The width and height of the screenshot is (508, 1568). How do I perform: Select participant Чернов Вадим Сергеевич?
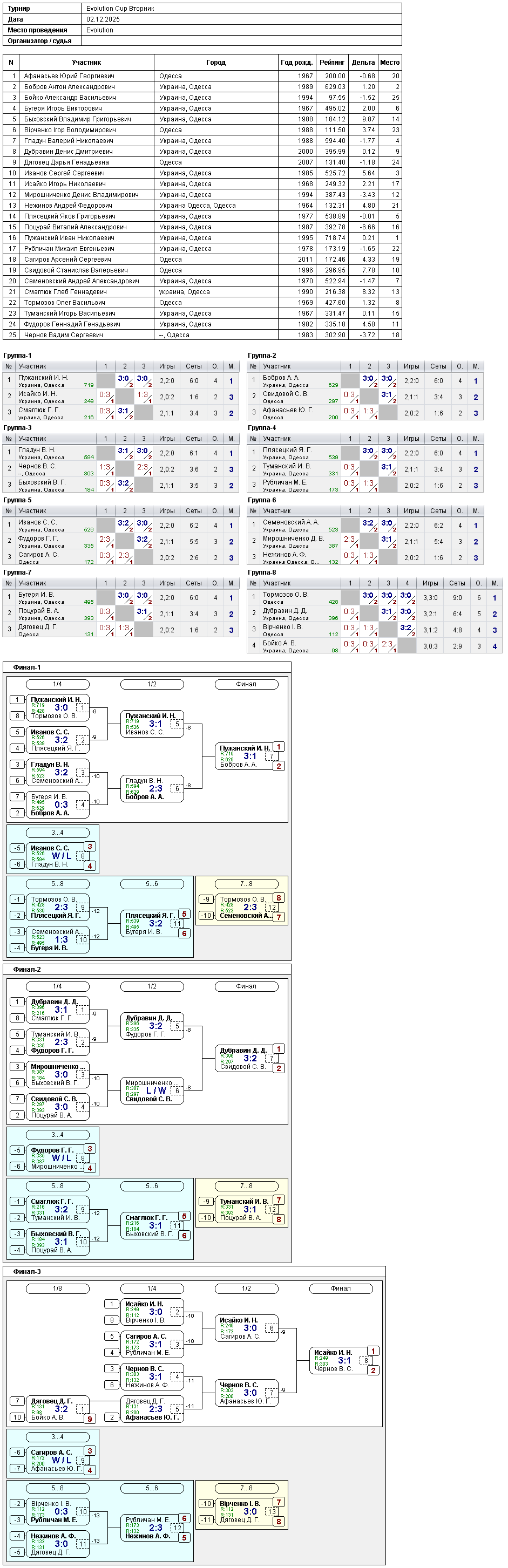coord(63,335)
